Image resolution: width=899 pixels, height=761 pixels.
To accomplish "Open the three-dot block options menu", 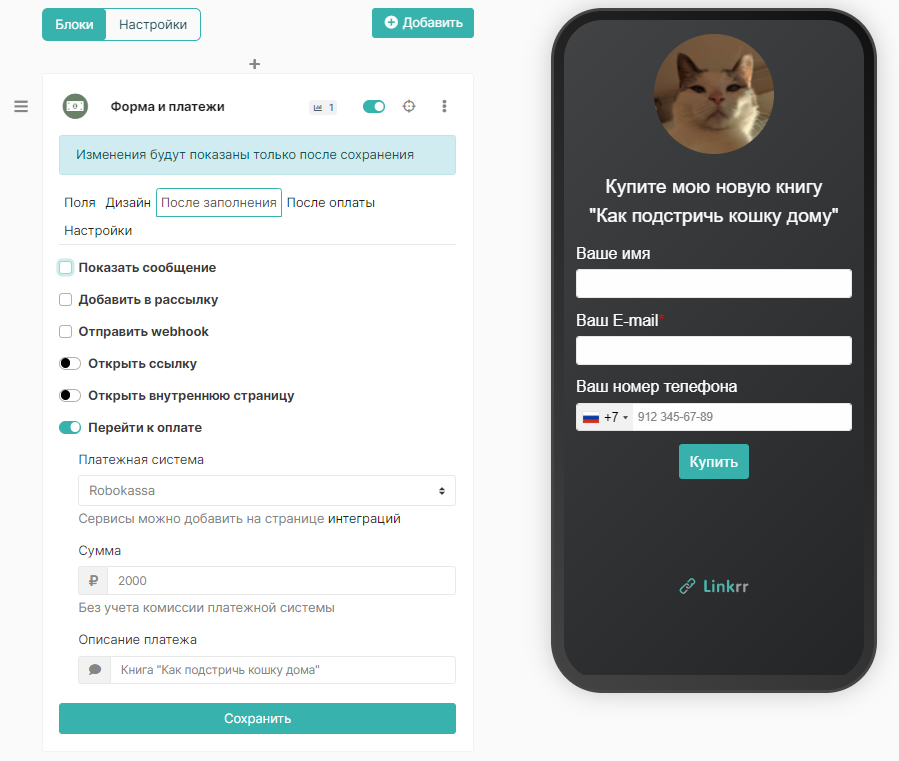I will (x=444, y=106).
